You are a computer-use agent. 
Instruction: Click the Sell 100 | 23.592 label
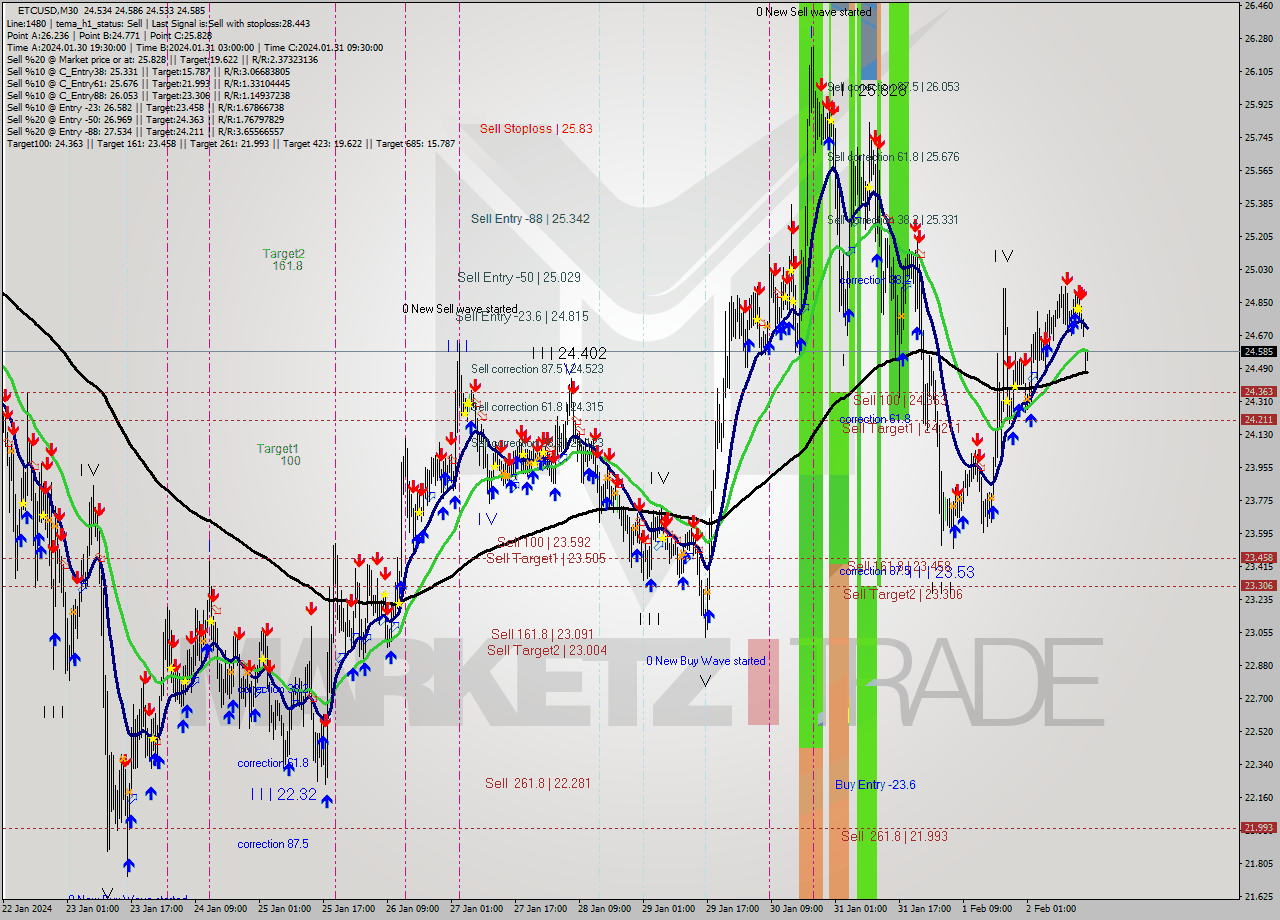pos(543,543)
